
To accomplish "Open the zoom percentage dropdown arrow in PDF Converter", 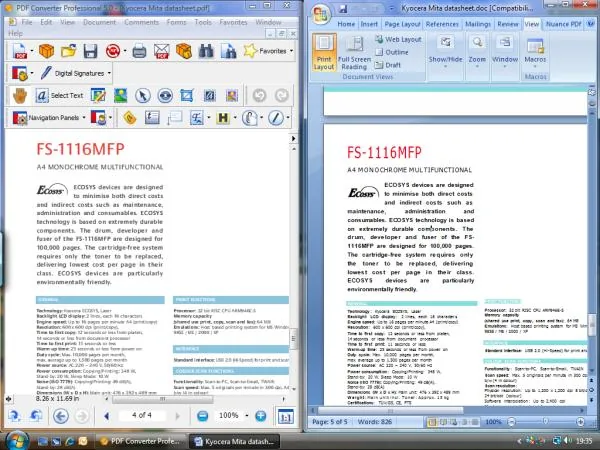I will (x=247, y=416).
